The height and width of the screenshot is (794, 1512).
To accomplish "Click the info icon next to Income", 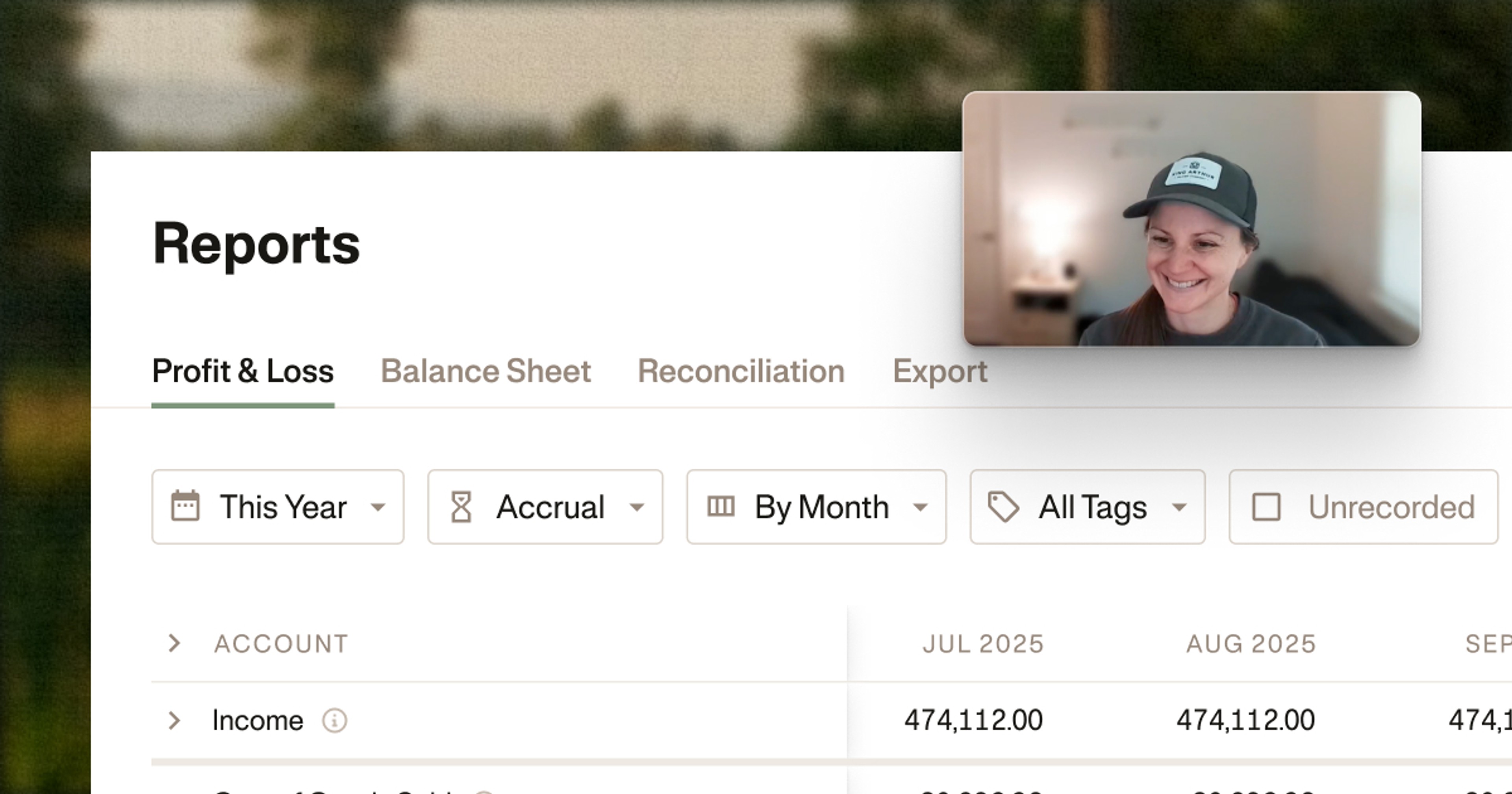I will (x=335, y=720).
